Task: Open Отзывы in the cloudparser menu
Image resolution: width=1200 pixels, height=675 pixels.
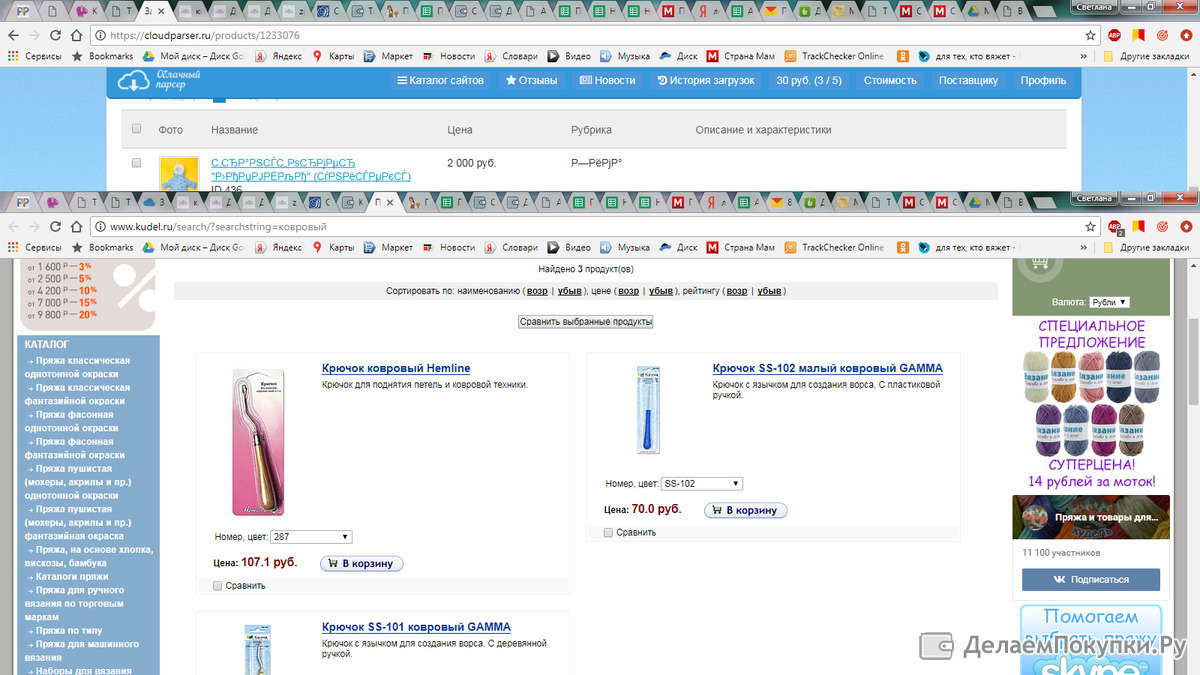Action: [532, 80]
